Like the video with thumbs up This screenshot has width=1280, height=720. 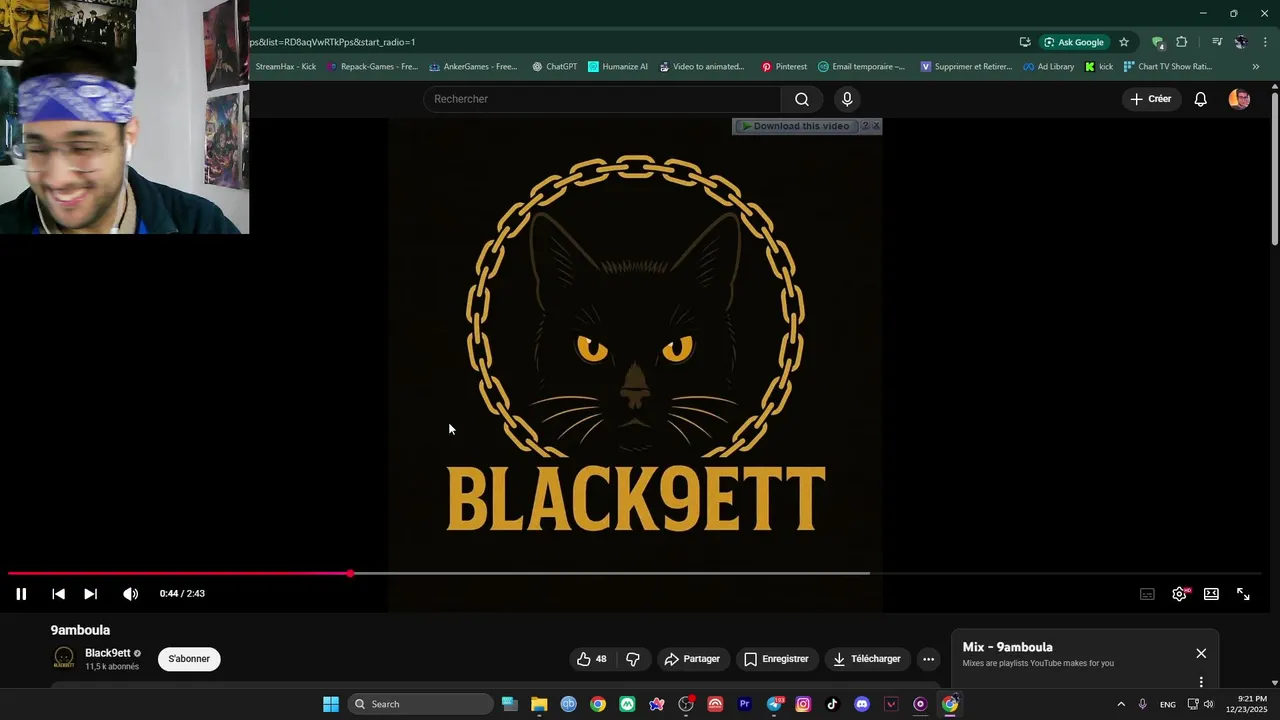591,659
